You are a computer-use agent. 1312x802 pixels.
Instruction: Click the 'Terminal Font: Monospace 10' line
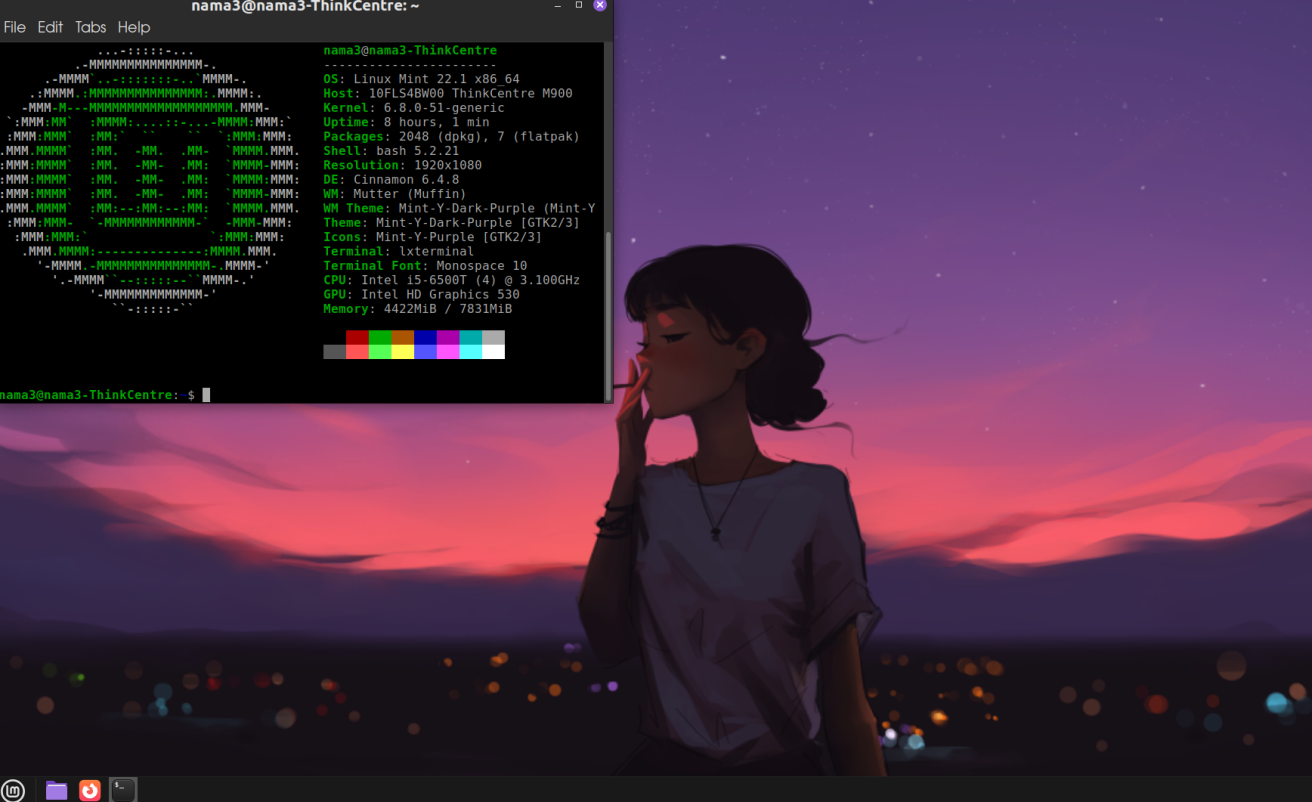pos(425,266)
